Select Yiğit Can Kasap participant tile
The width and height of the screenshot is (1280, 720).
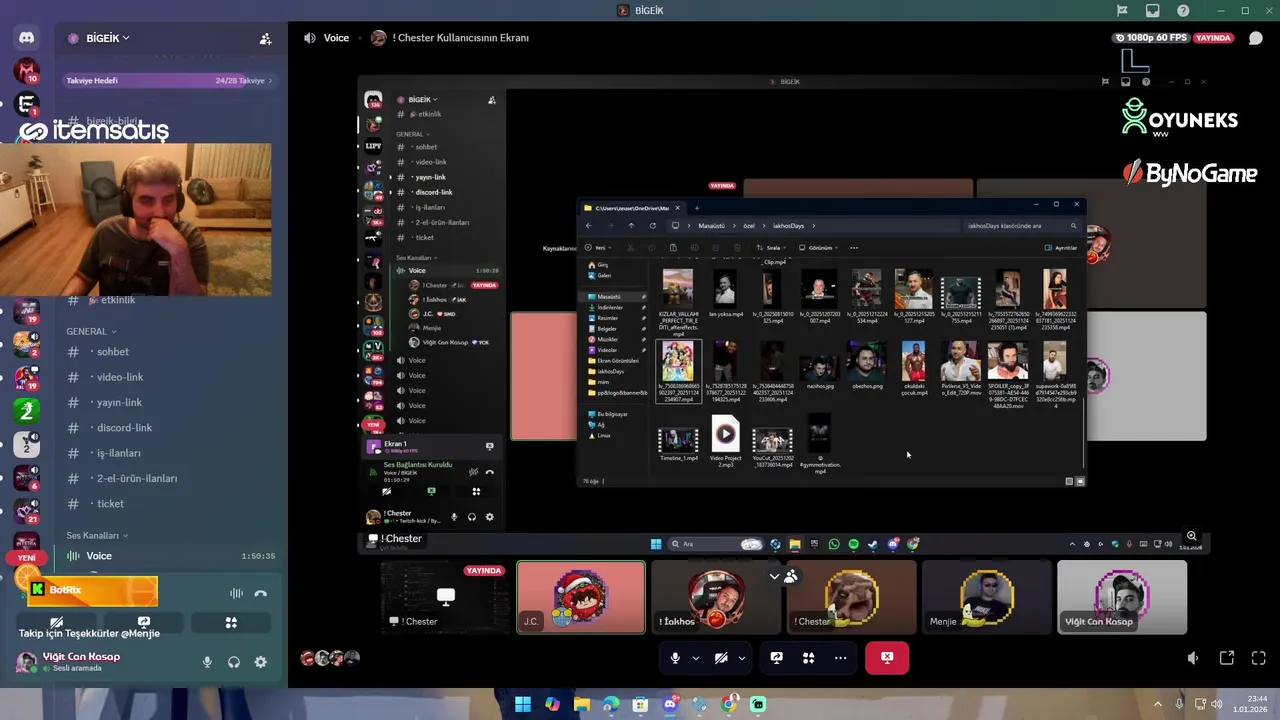(x=1122, y=597)
